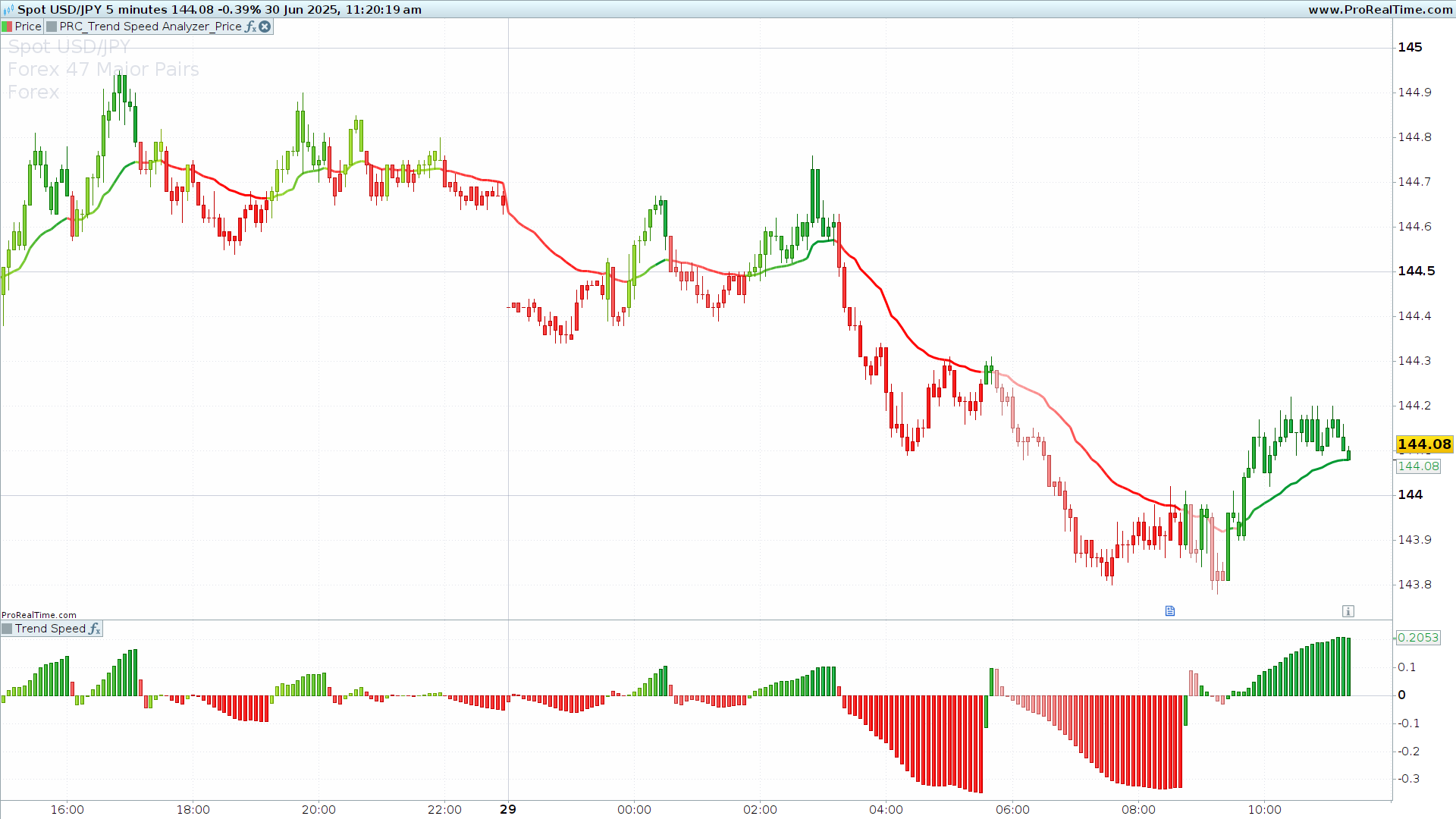Click the 0 Trend Speed axis label
Screen dimensions: 1456x819
1401,695
